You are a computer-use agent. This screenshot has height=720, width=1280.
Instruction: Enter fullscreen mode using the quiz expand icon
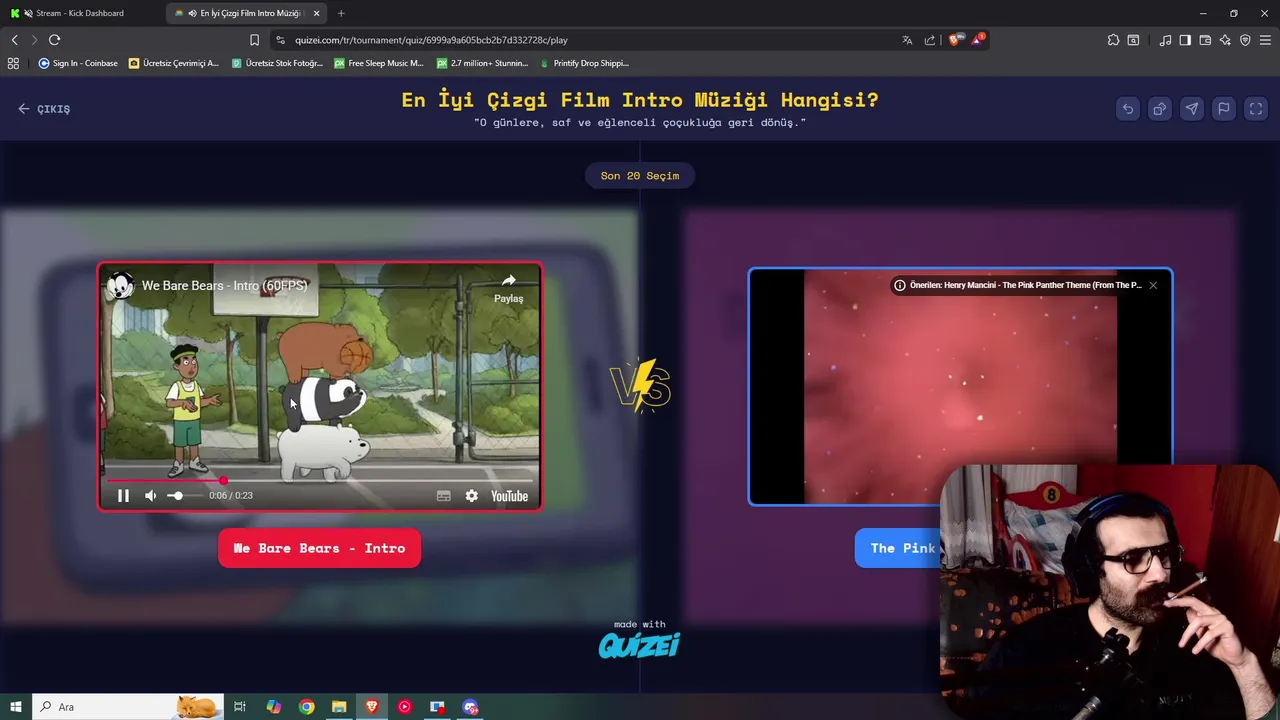(1256, 109)
